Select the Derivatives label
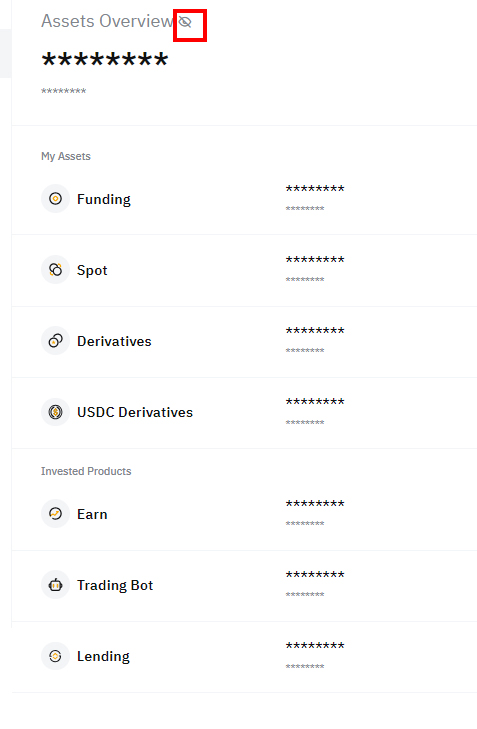Viewport: 477px width, 729px height. [x=114, y=341]
